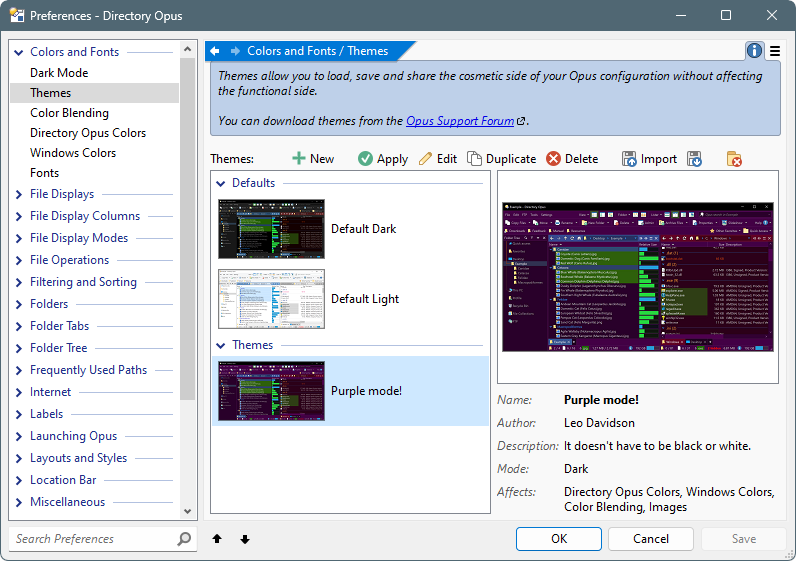This screenshot has width=796, height=561.
Task: Click the Import disk icon
Action: [629, 159]
